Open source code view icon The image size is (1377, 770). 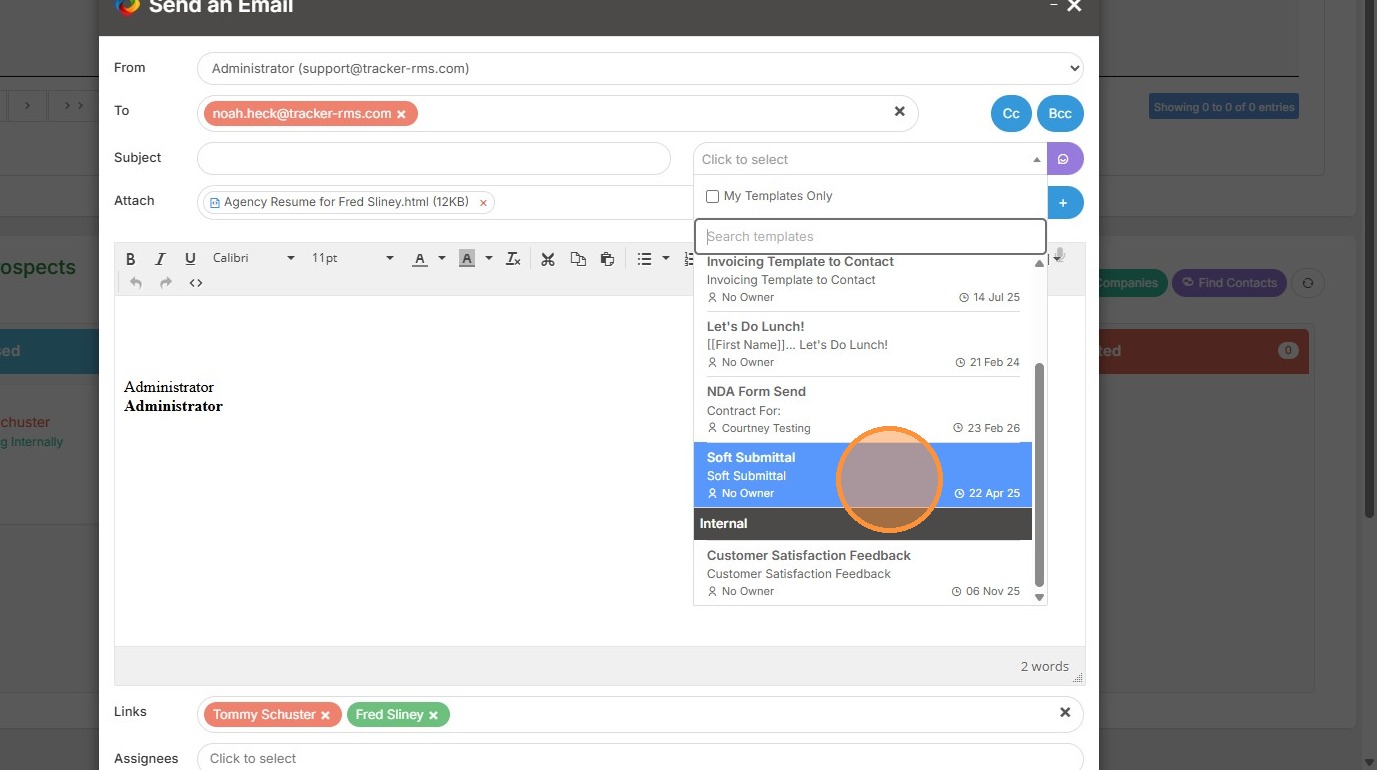click(196, 283)
